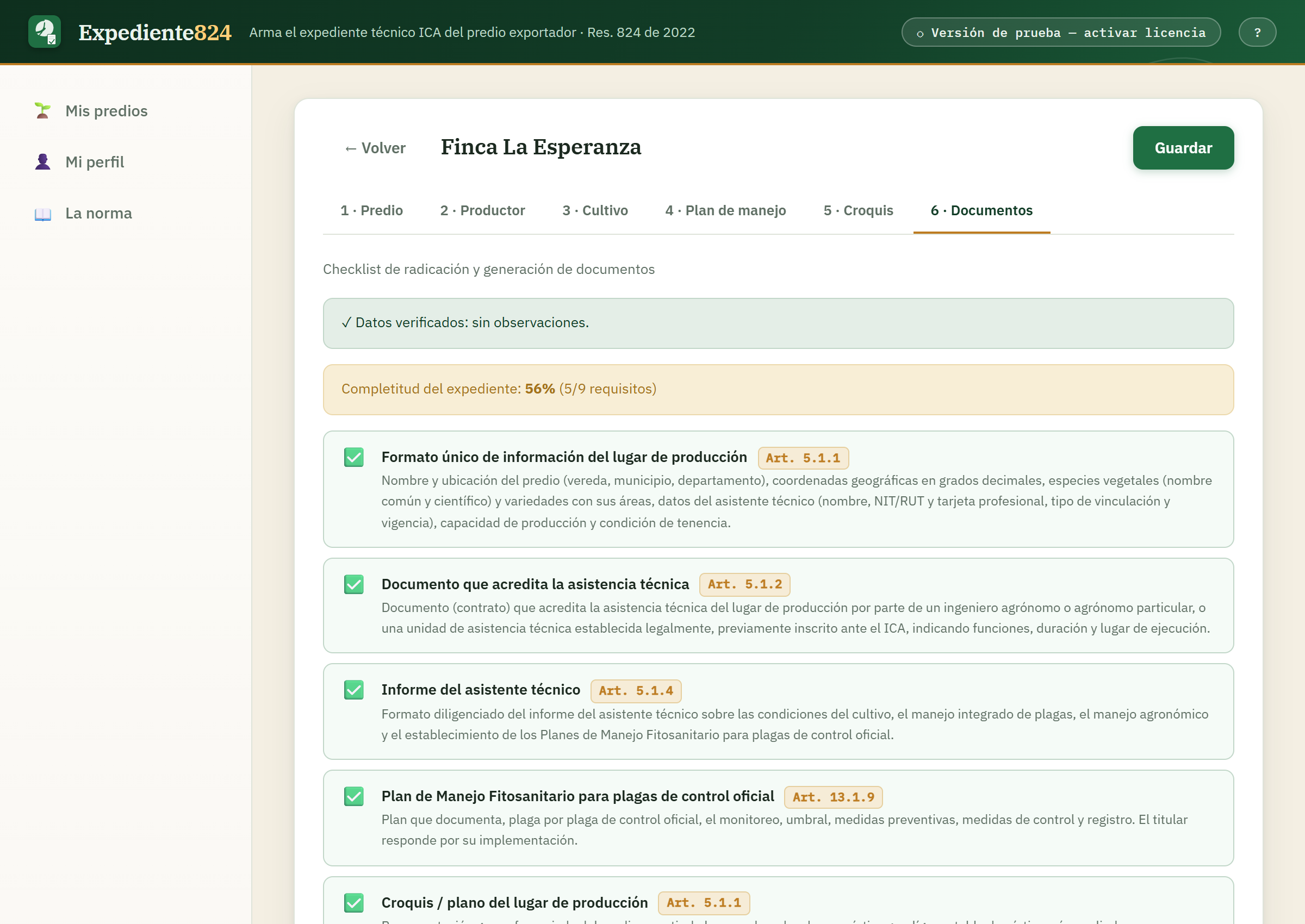This screenshot has height=924, width=1305.
Task: Open Mis predios in the sidebar
Action: point(107,110)
